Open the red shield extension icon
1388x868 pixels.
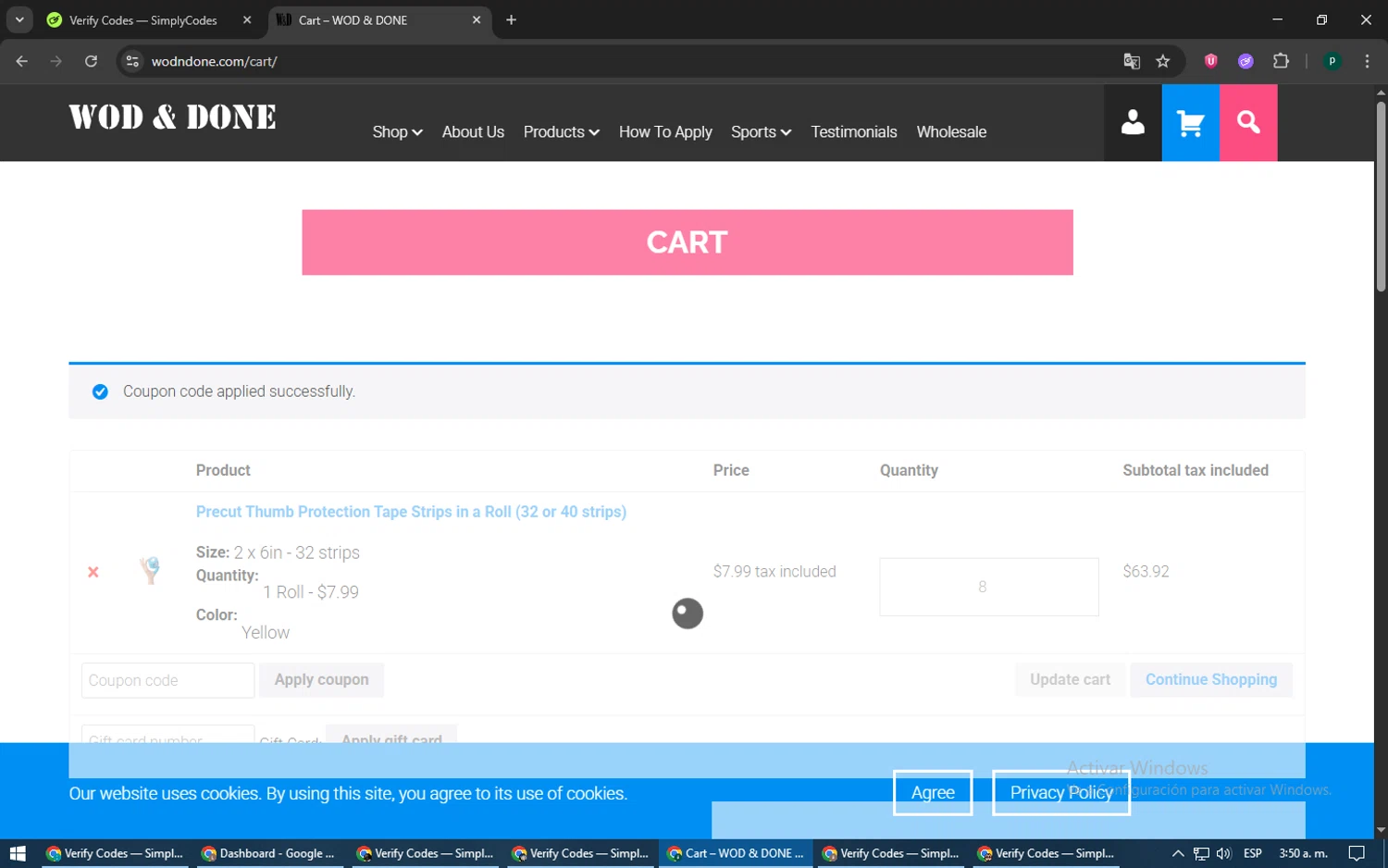coord(1210,61)
